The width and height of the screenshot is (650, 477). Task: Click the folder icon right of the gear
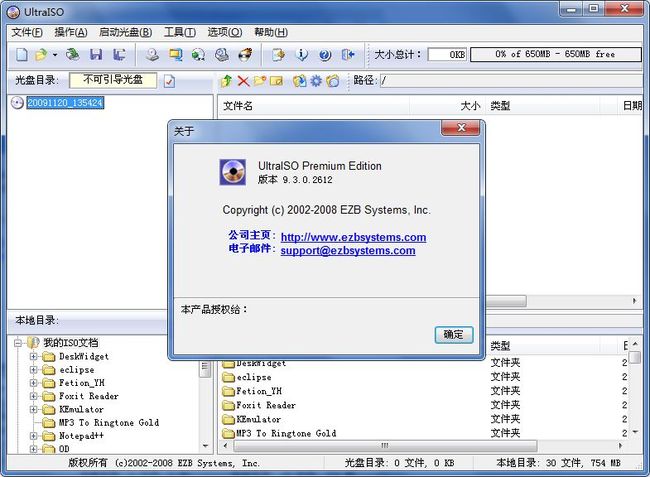tap(332, 81)
